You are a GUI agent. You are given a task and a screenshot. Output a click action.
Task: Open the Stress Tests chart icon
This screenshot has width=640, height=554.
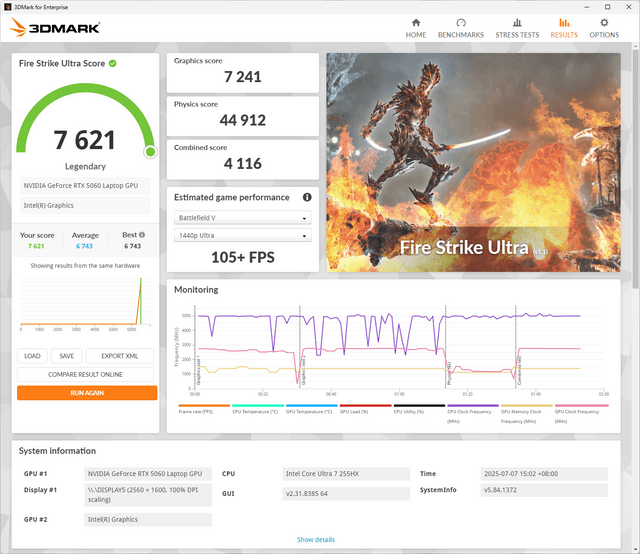click(517, 22)
